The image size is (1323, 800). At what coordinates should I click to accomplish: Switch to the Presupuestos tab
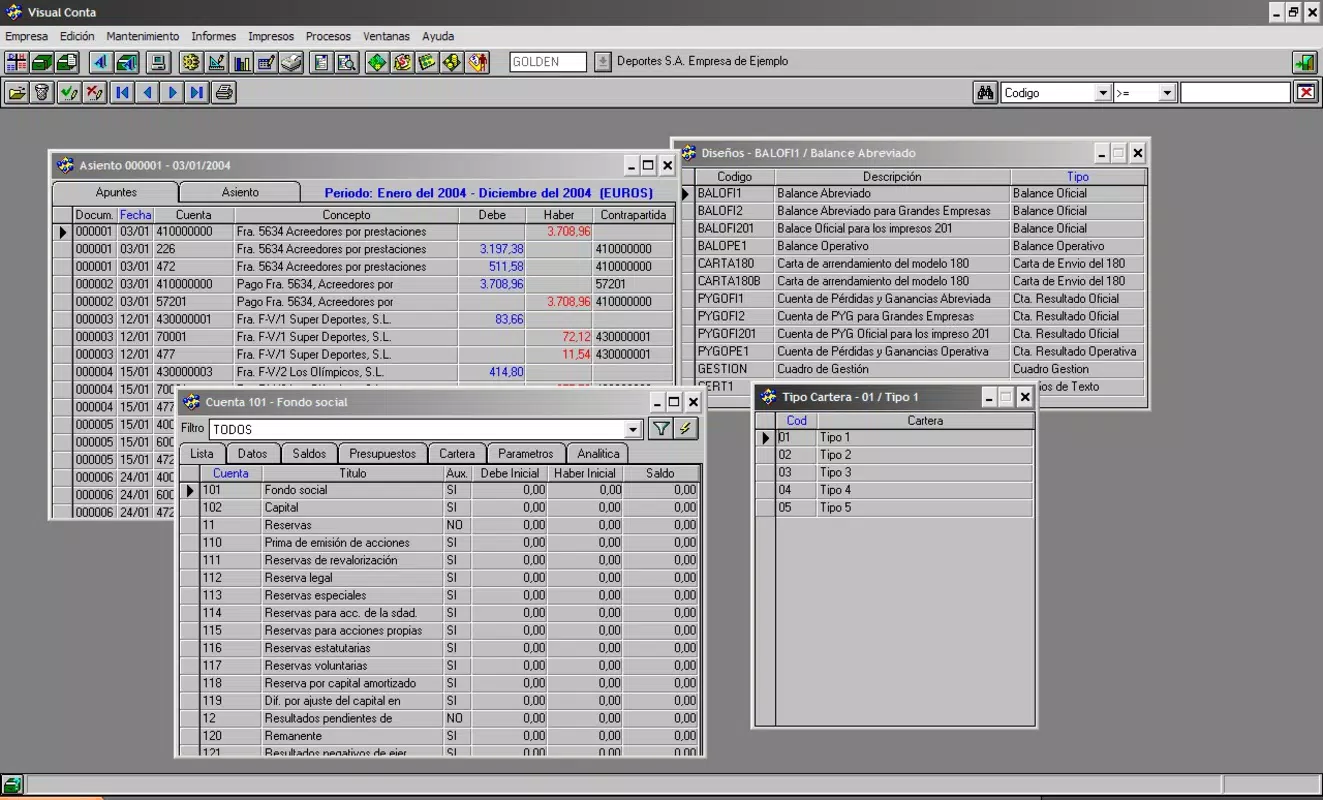click(383, 454)
